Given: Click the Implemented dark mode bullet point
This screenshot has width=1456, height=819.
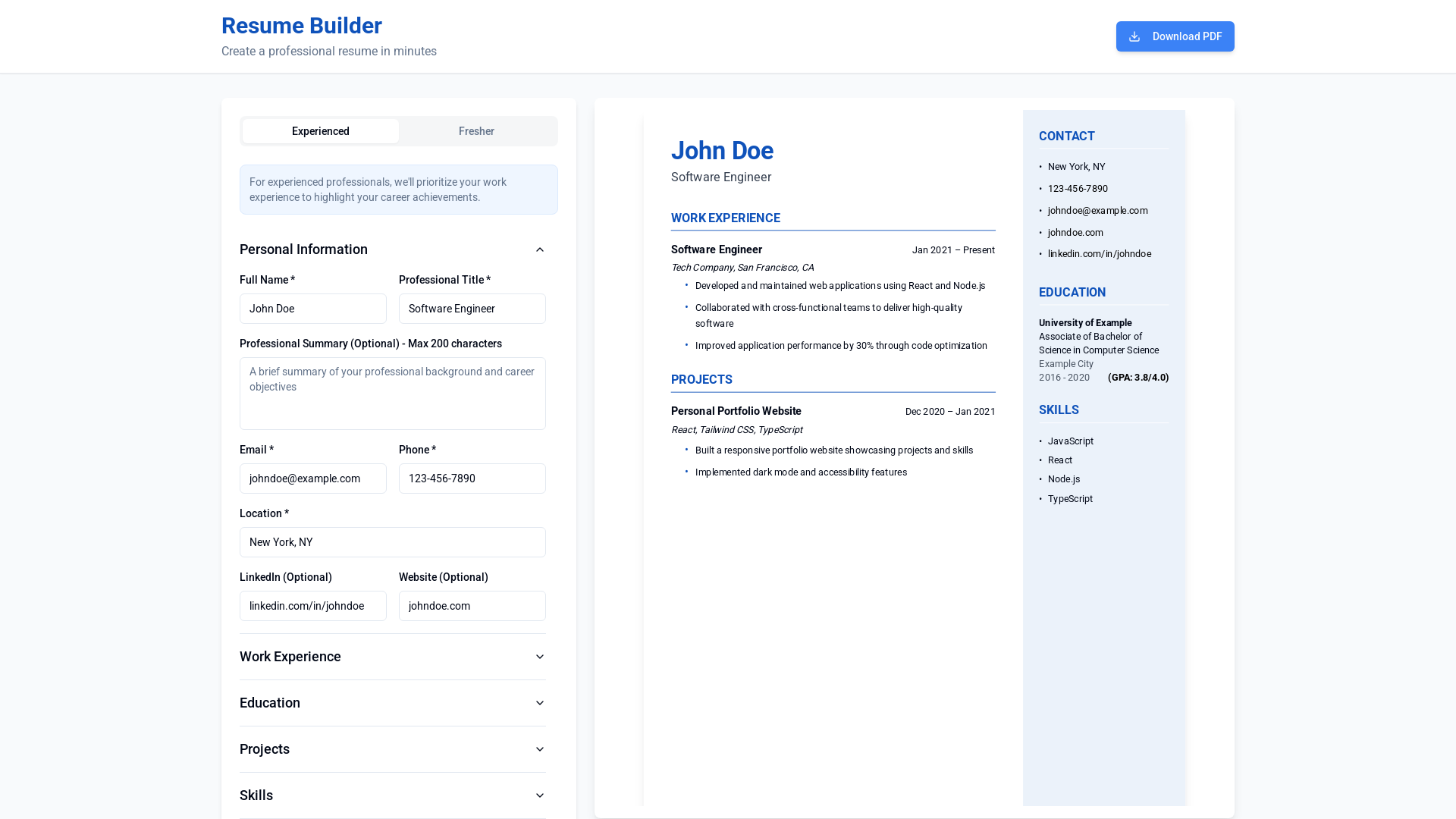Looking at the screenshot, I should coord(801,472).
